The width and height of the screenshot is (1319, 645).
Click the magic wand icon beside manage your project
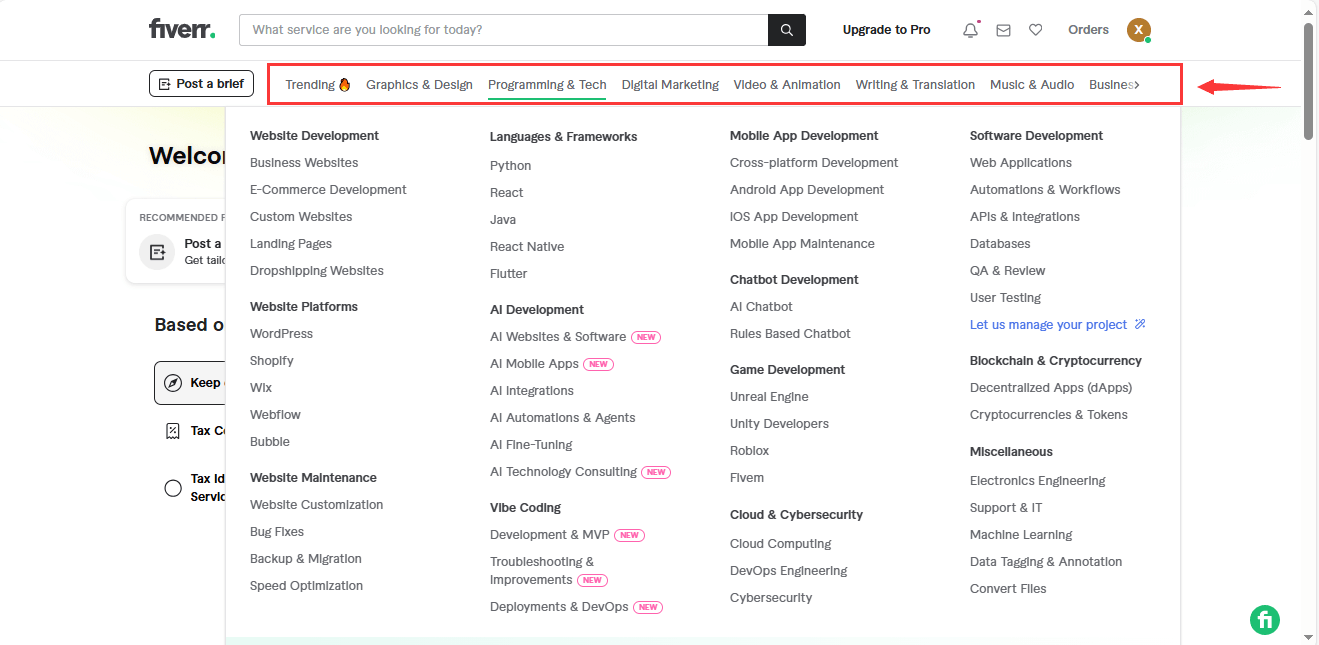tap(1140, 325)
